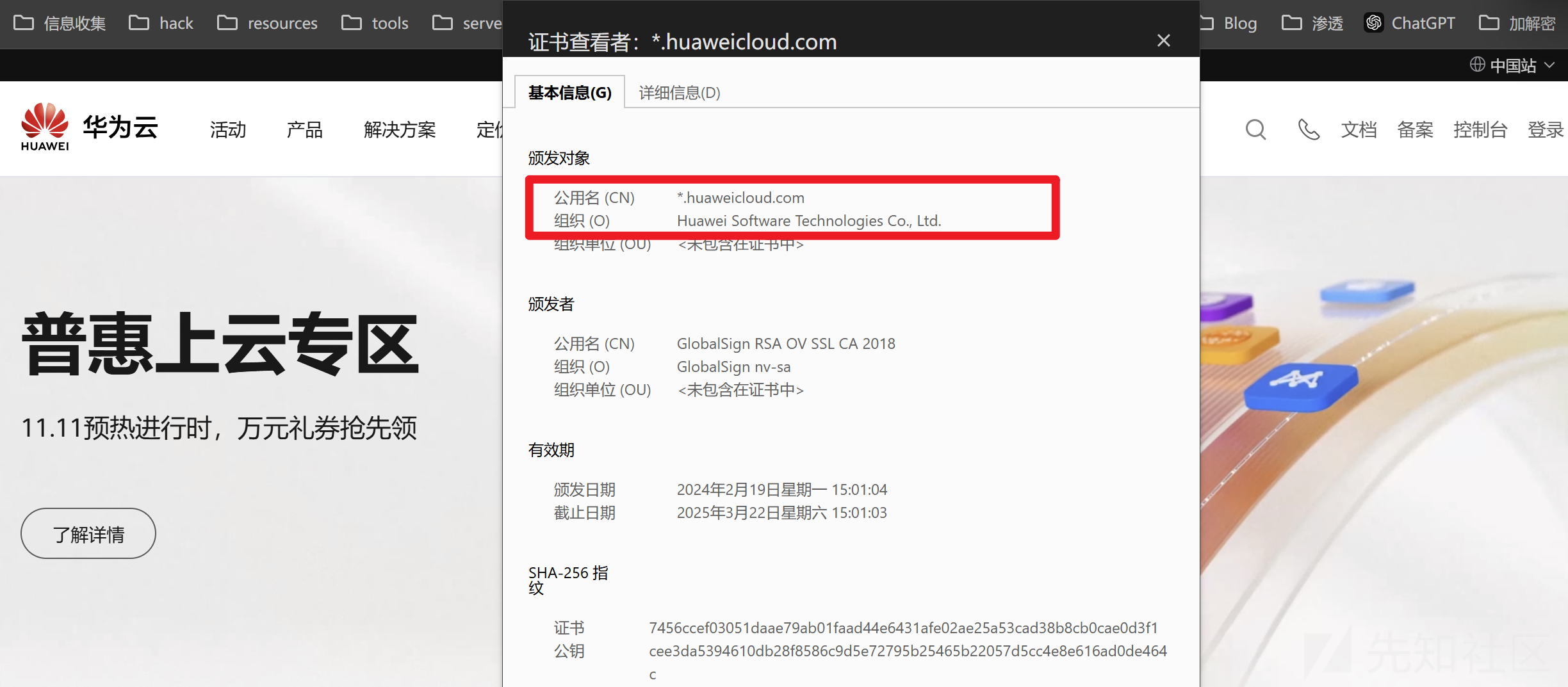The width and height of the screenshot is (1568, 687).
Task: Click the GlobalSign nv-sa issuer organization
Action: [733, 367]
